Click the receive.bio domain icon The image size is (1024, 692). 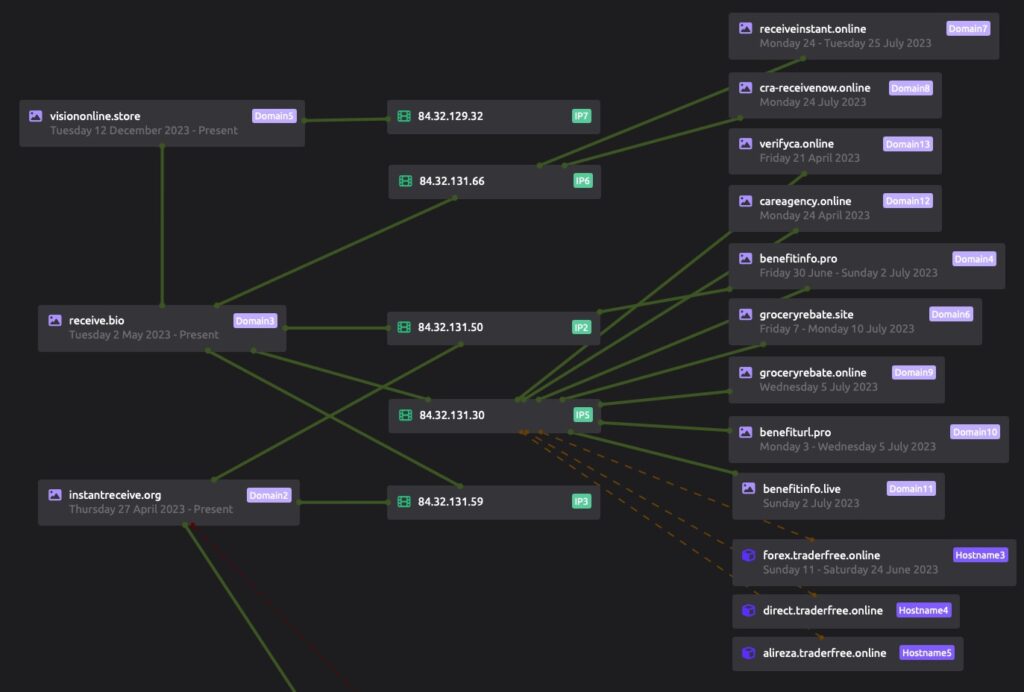coord(55,320)
